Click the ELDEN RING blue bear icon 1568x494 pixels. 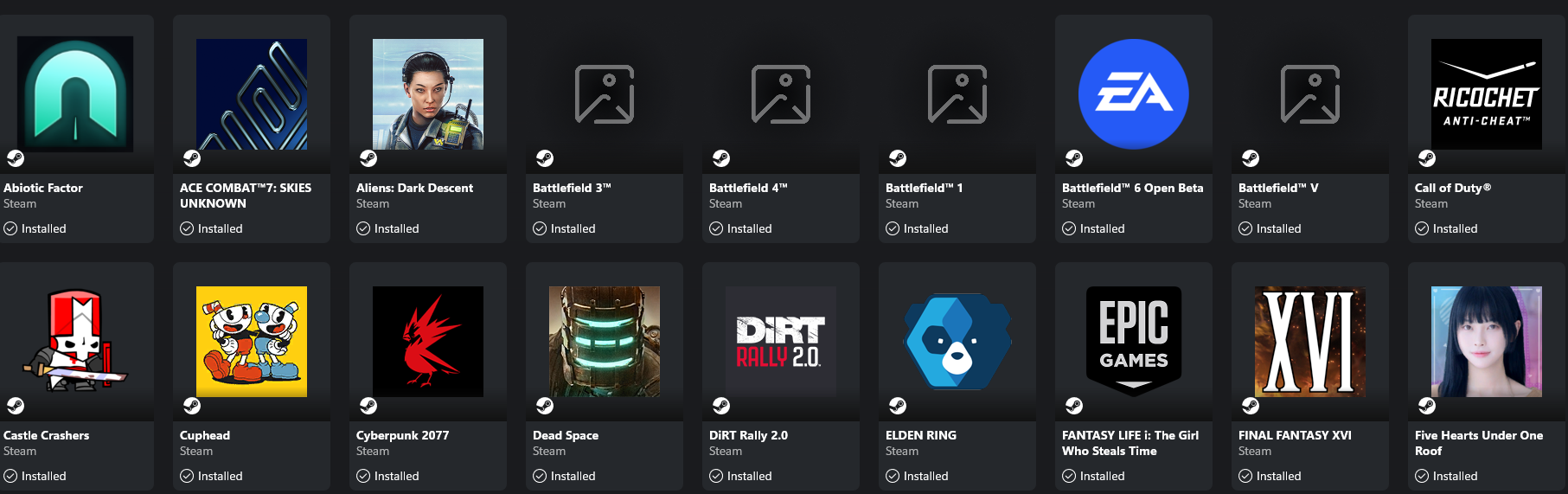click(957, 342)
